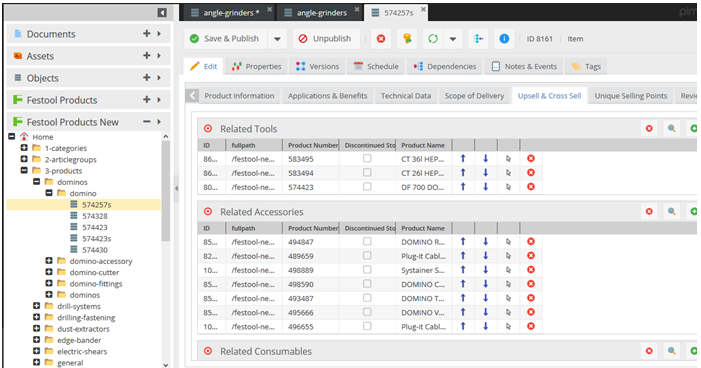Tick Discontinued checkbox for product 583495
Viewport: 701px width, 368px height.
(x=367, y=158)
